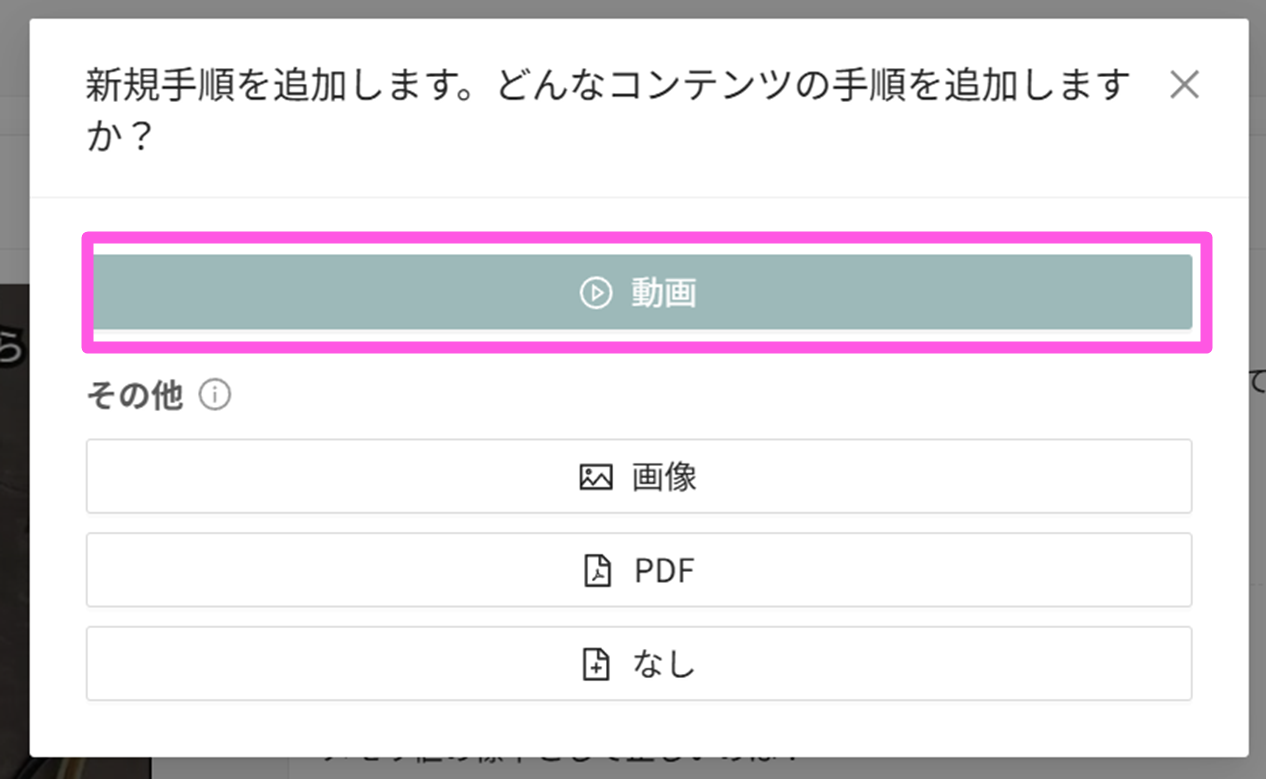Click the picture icon on the 画像 button

[x=595, y=477]
